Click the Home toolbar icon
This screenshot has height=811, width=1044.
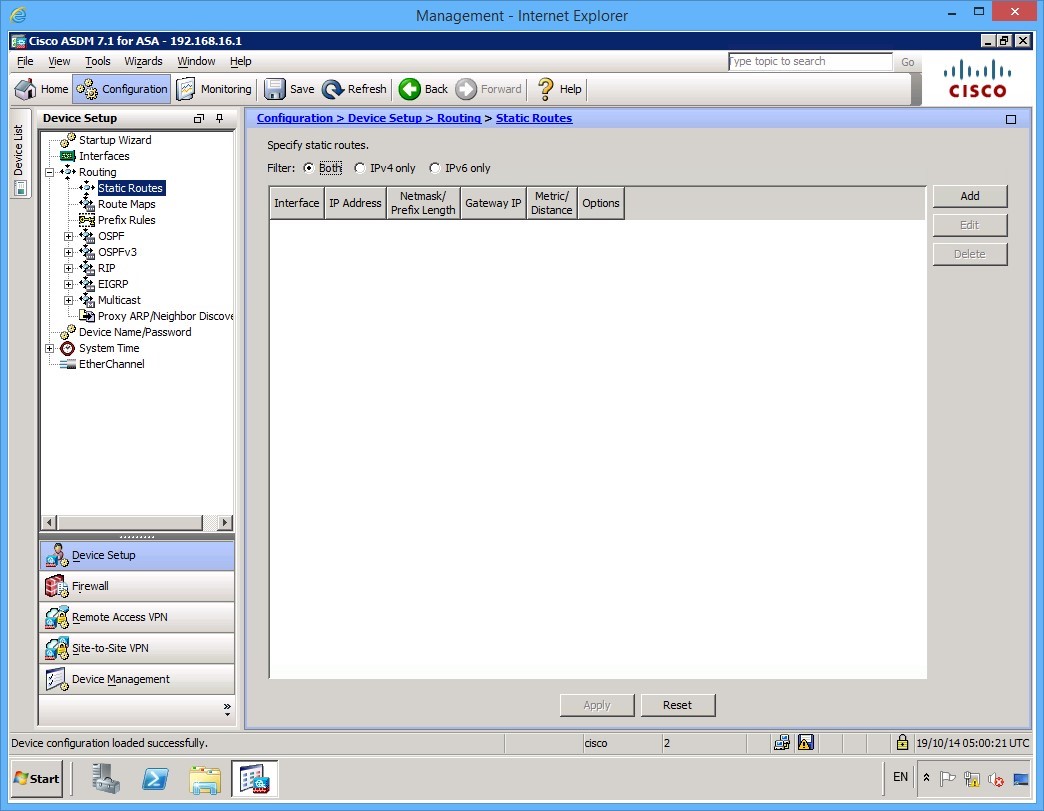coord(25,88)
